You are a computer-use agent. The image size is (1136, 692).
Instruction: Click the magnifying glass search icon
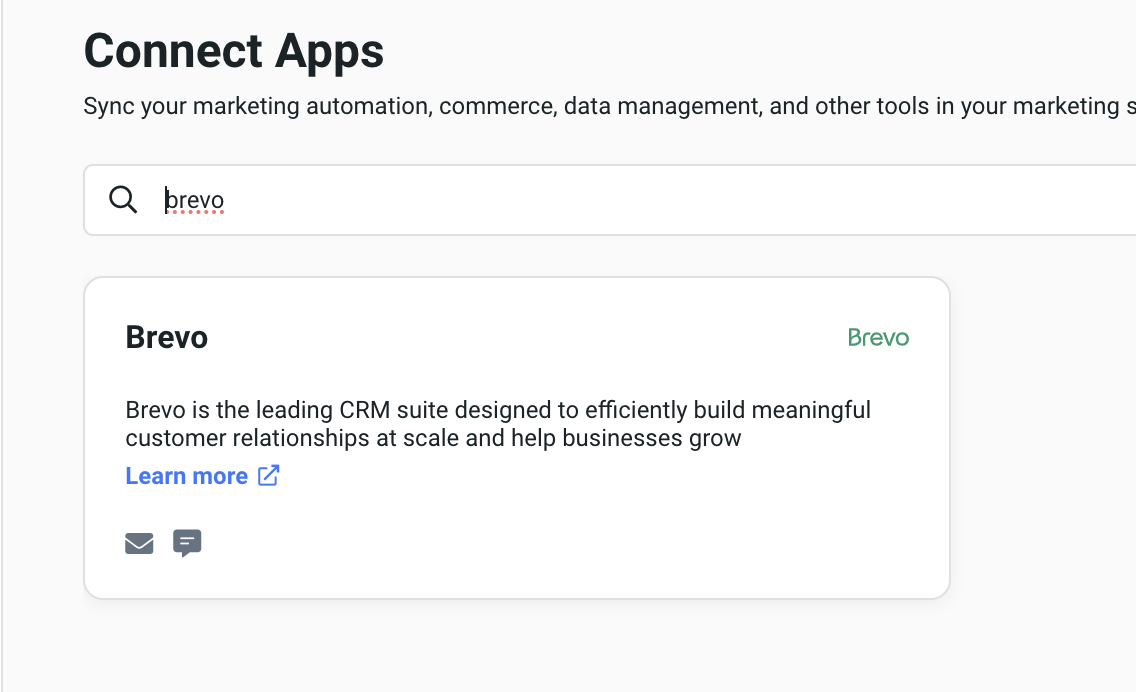123,200
